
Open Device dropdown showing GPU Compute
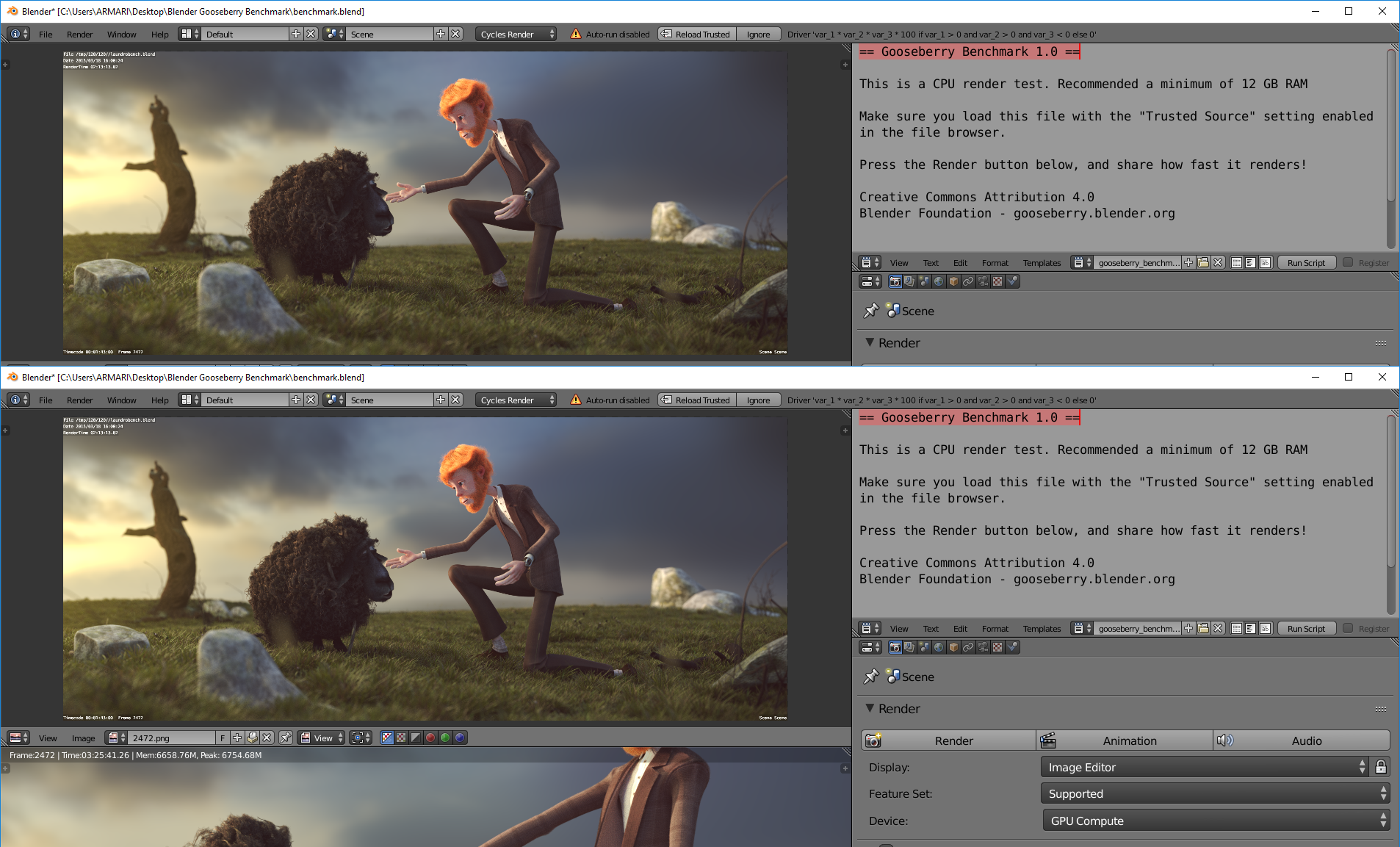pos(1216,821)
